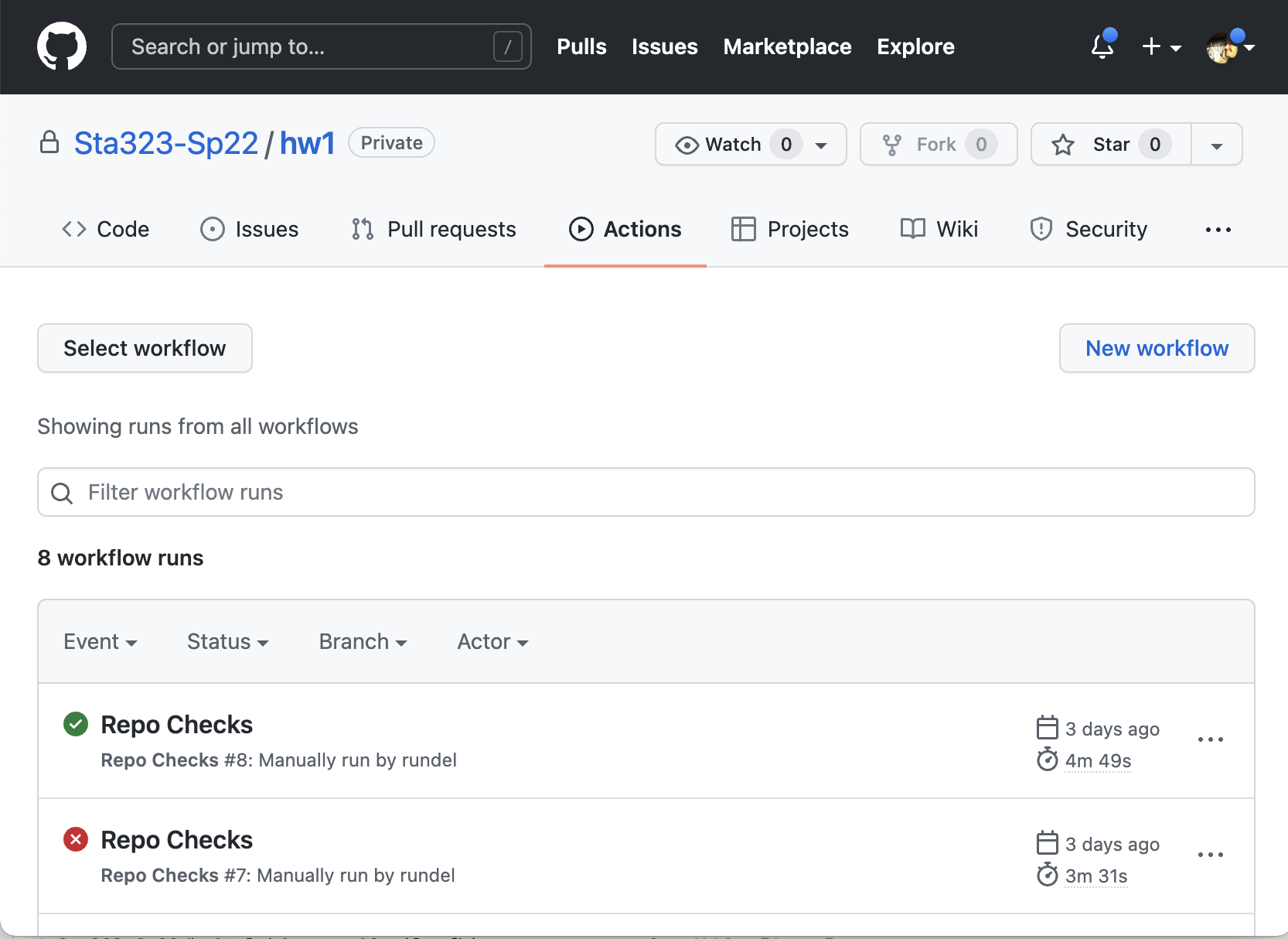Image resolution: width=1288 pixels, height=939 pixels.
Task: Click the Wiki book icon
Action: click(x=912, y=229)
